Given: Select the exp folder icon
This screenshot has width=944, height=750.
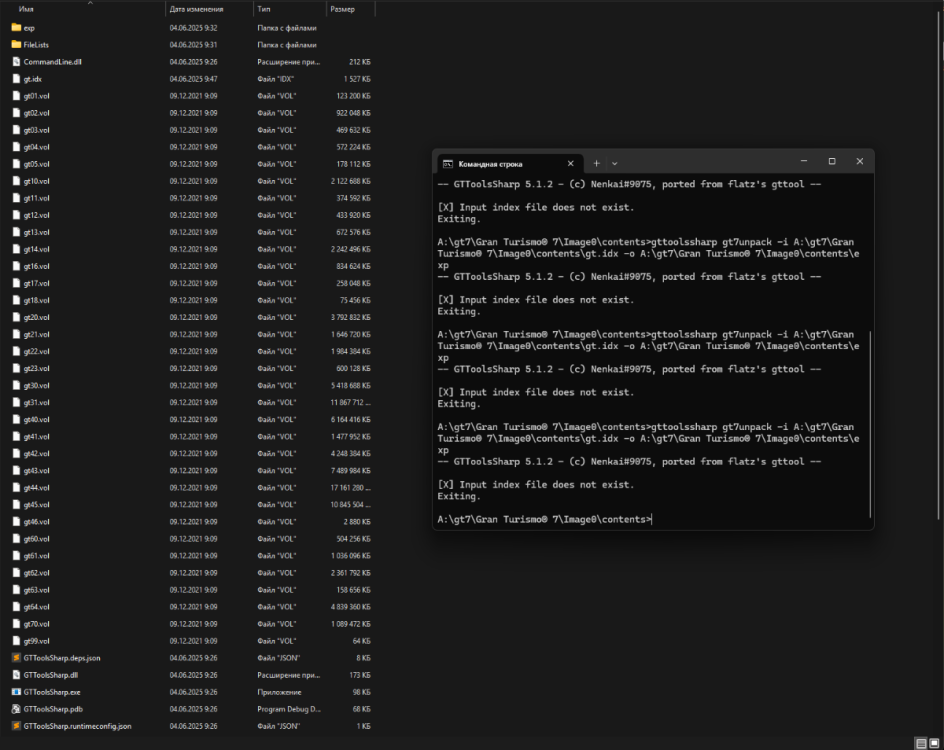Looking at the screenshot, I should tap(16, 28).
